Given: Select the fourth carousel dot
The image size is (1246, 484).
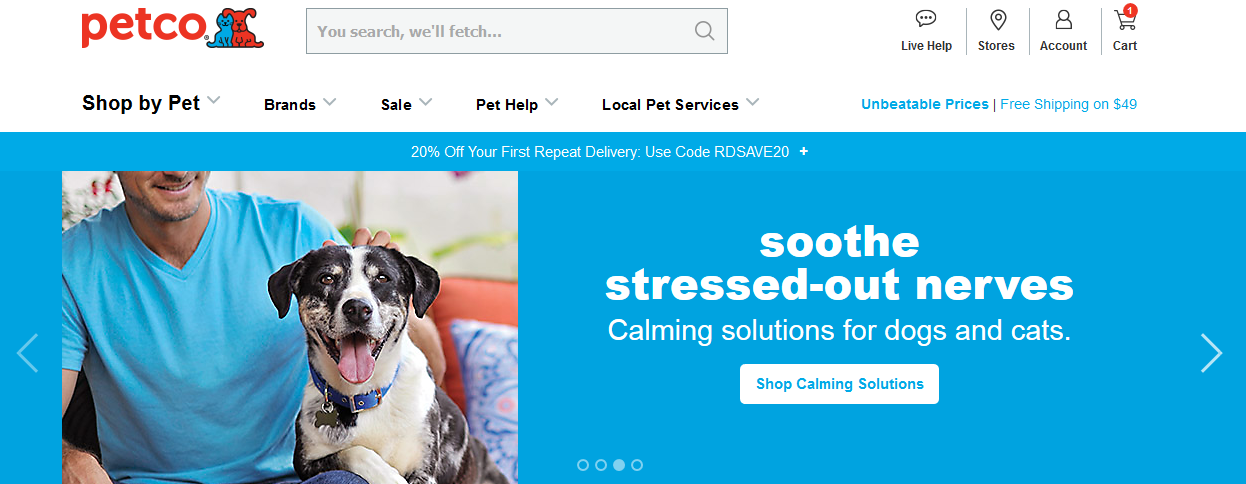Looking at the screenshot, I should click(x=637, y=465).
